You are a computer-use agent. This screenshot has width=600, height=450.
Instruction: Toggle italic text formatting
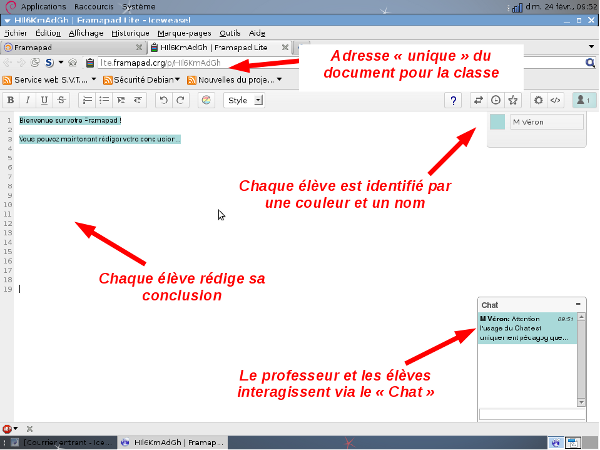(27, 100)
